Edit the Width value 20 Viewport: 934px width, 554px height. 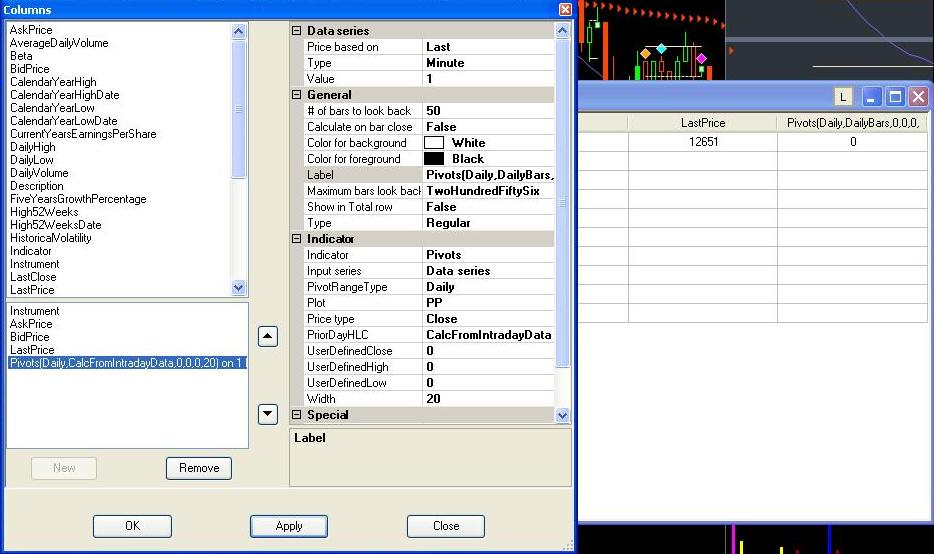[488, 399]
